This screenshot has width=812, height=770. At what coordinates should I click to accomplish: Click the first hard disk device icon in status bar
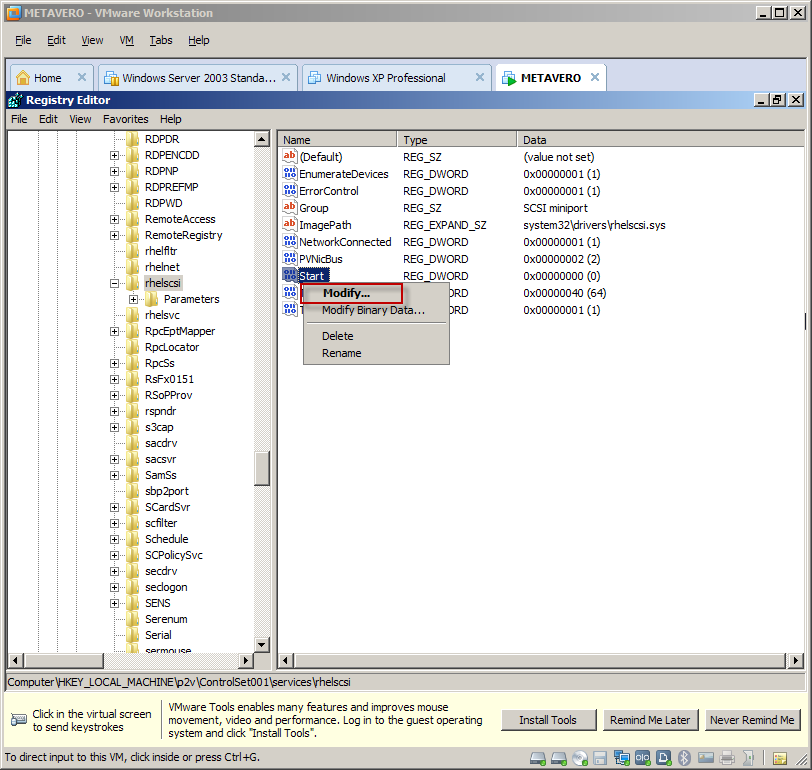click(538, 758)
